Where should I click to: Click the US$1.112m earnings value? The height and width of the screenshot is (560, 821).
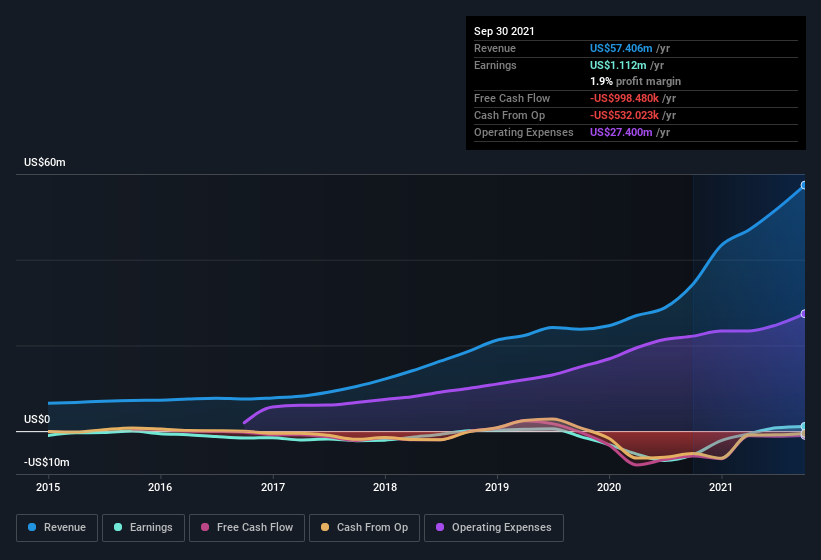[x=618, y=65]
